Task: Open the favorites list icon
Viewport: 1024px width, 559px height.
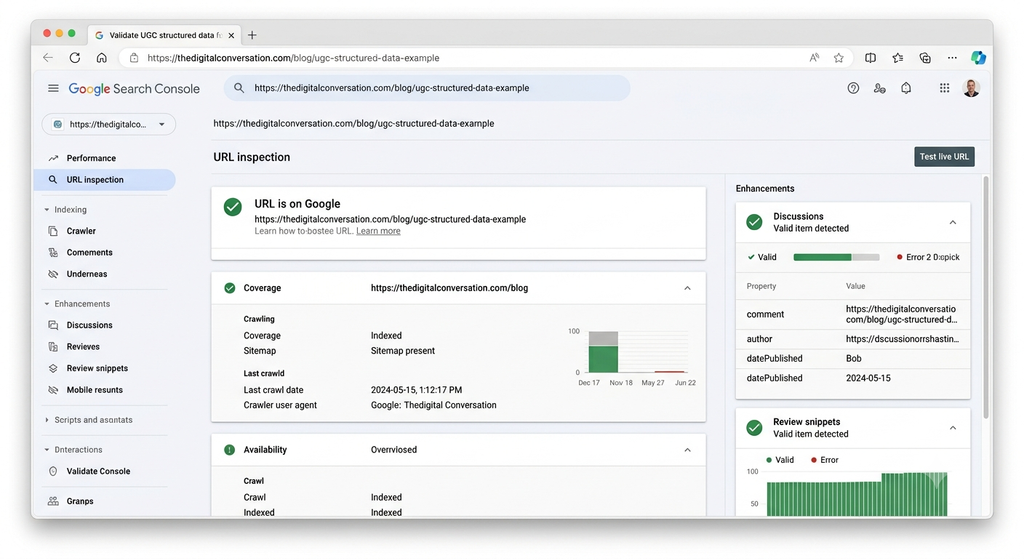Action: 898,57
